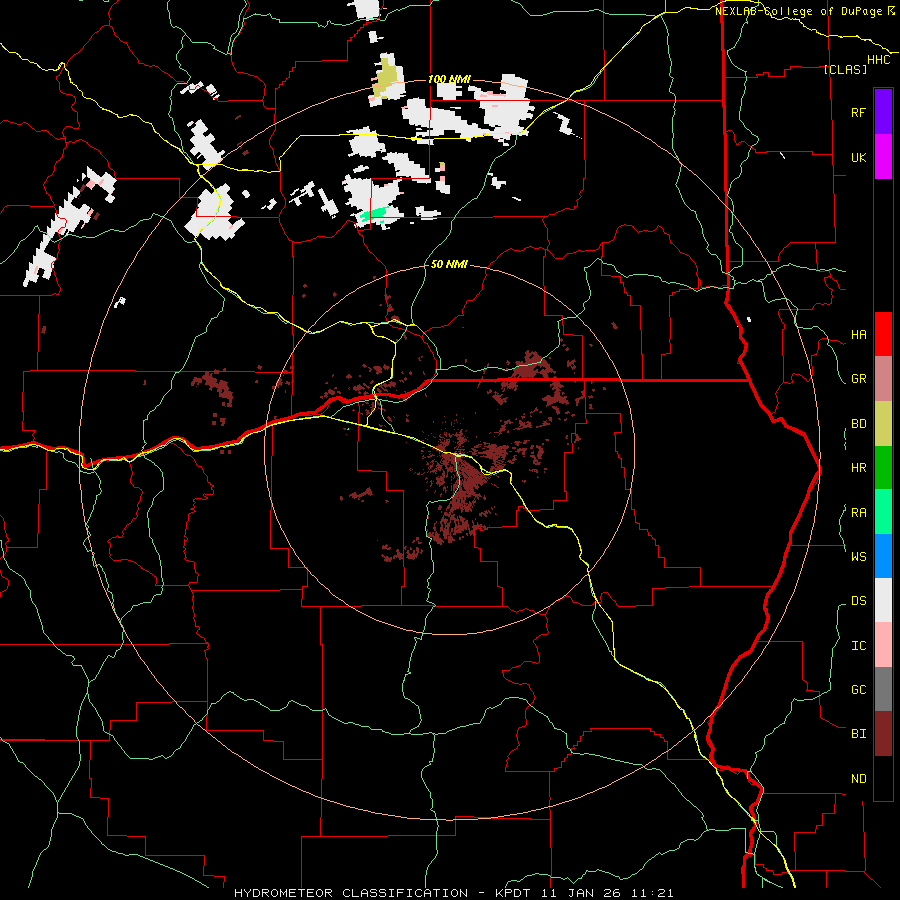
Task: Click the BI legend label
Action: (858, 734)
